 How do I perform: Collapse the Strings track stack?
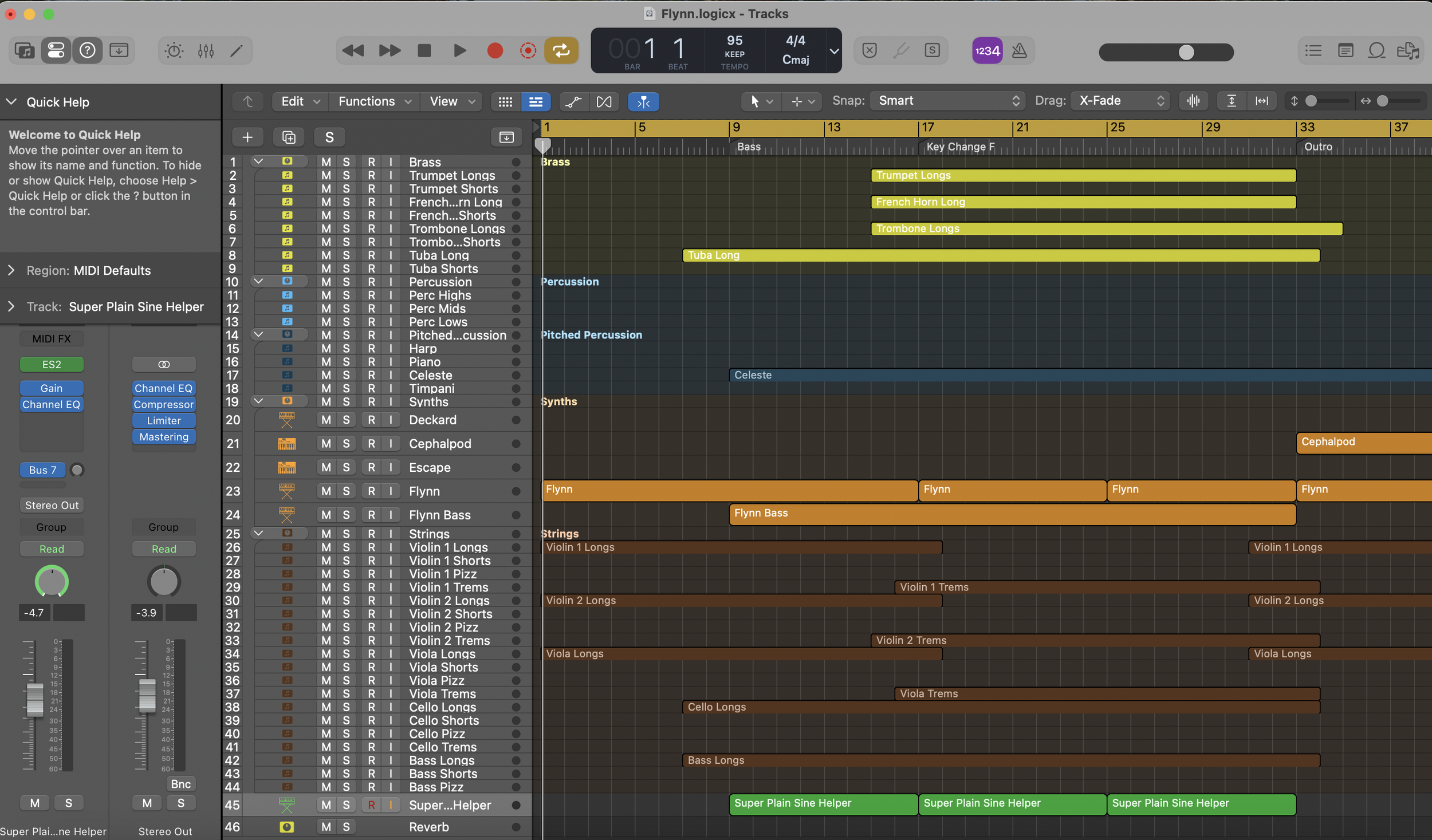[x=258, y=533]
